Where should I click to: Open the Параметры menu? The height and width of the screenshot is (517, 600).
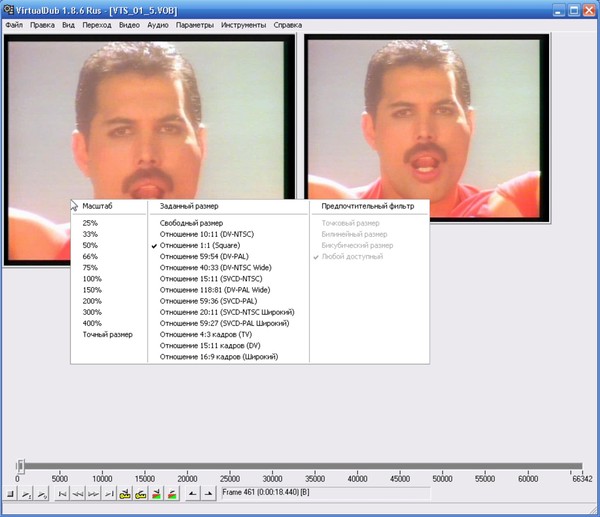tap(195, 25)
